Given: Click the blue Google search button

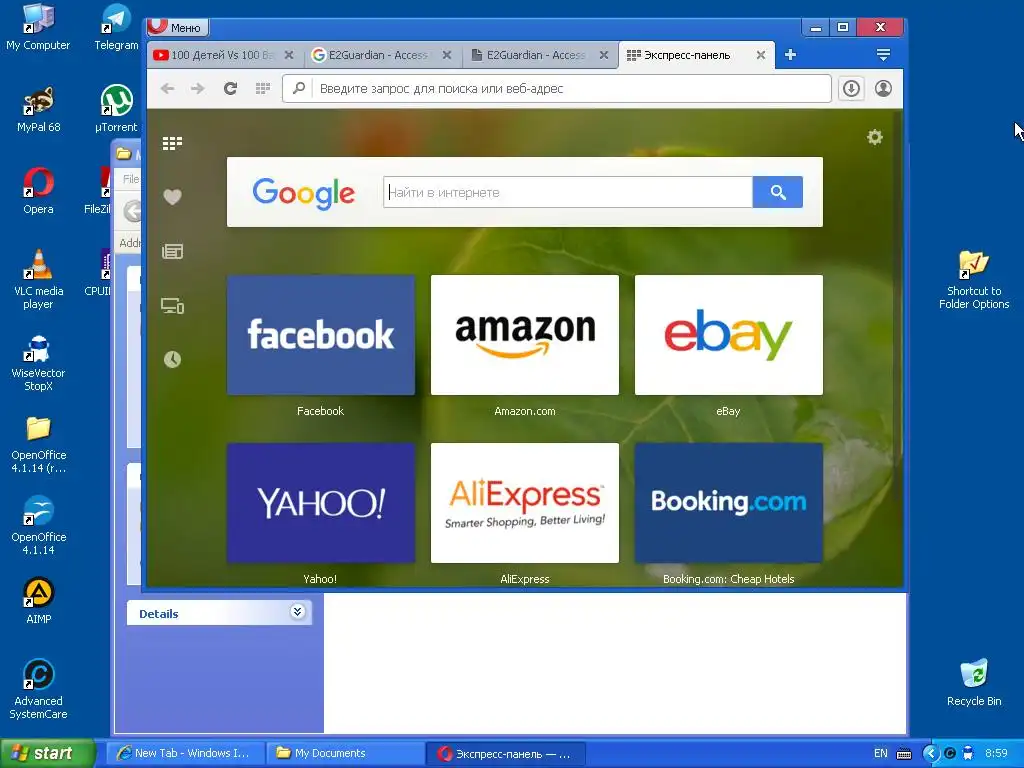Looking at the screenshot, I should click(x=777, y=192).
